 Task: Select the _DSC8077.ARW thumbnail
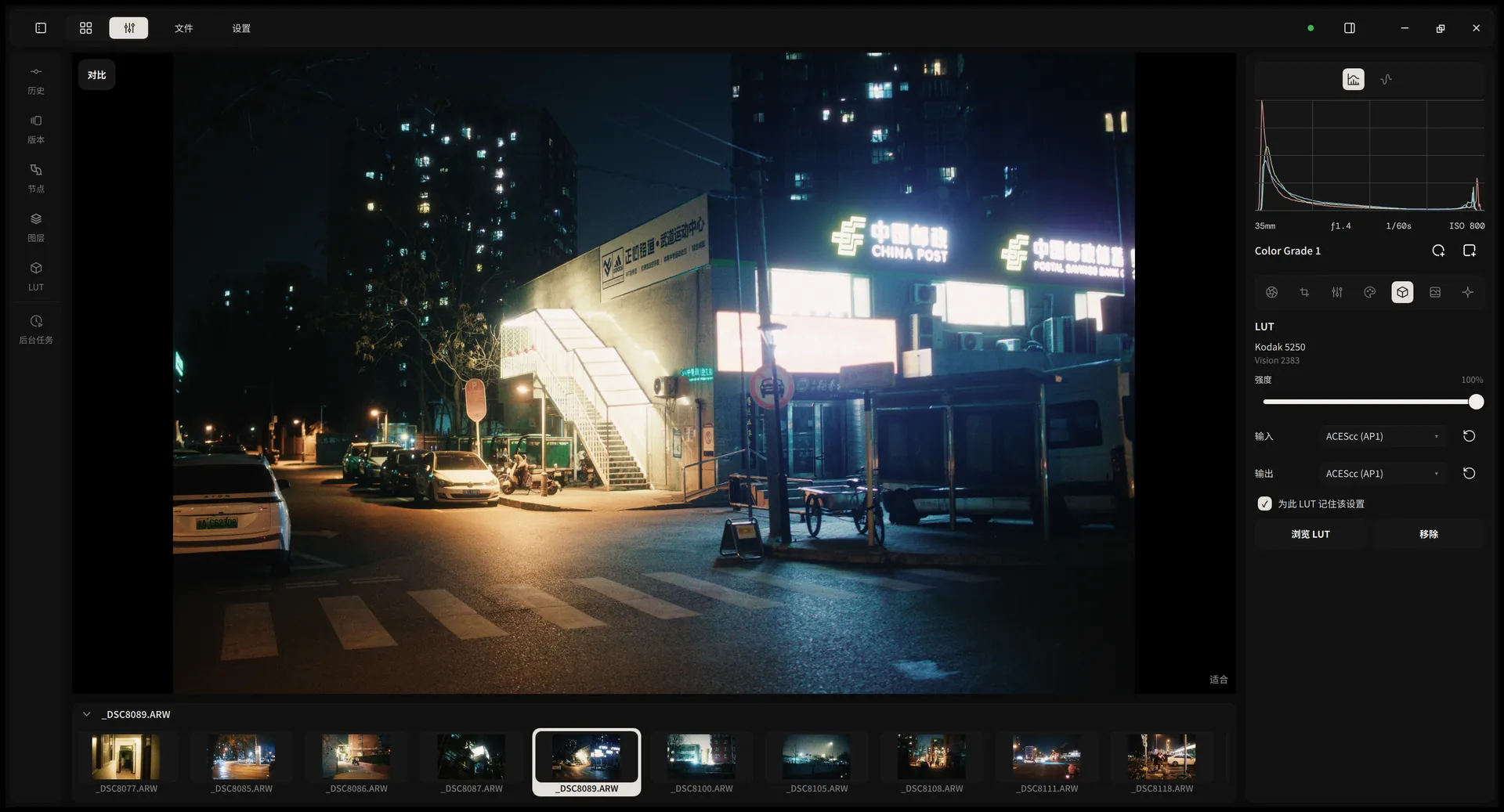click(x=127, y=763)
